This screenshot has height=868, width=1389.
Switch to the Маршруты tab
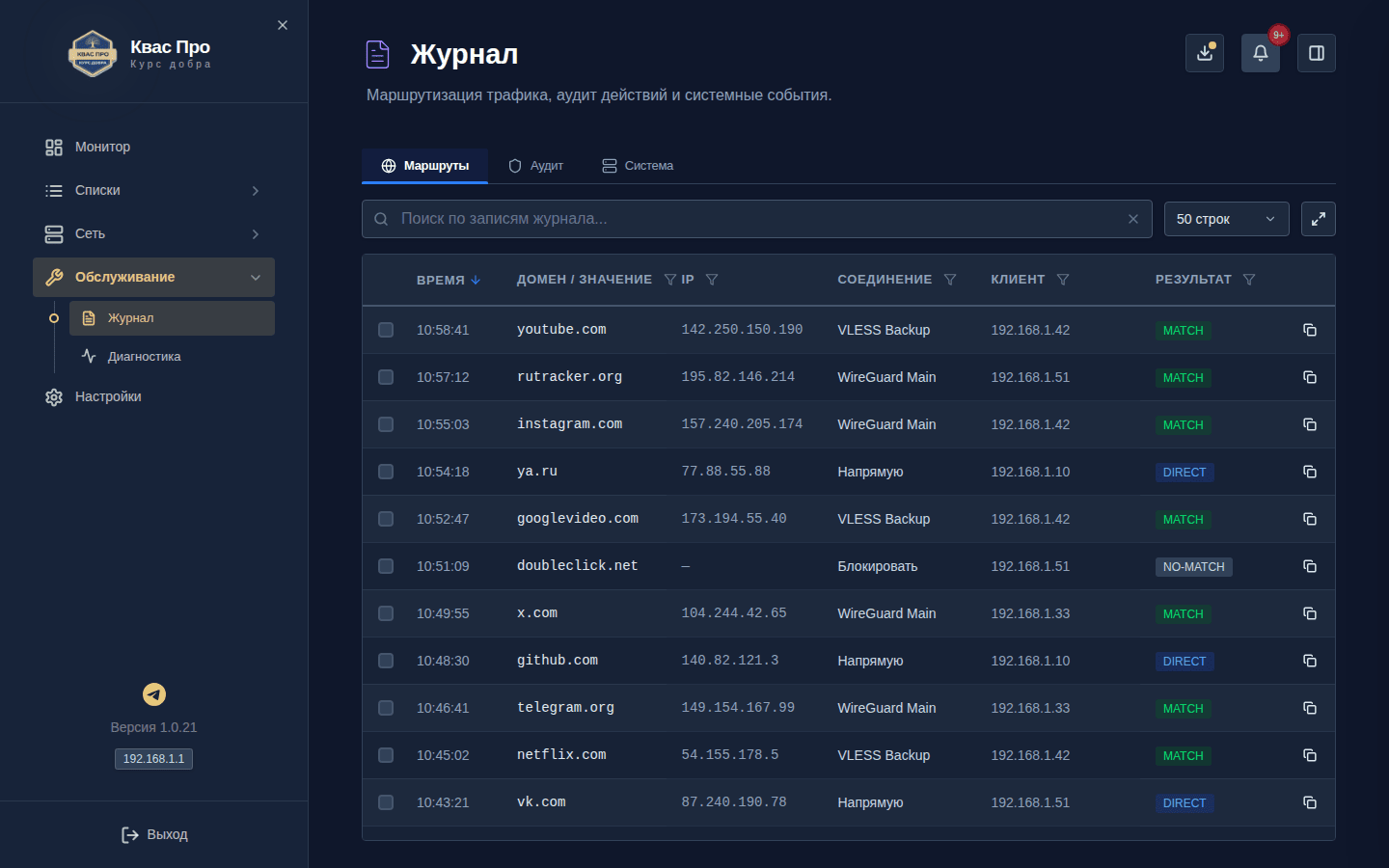pyautogui.click(x=424, y=166)
